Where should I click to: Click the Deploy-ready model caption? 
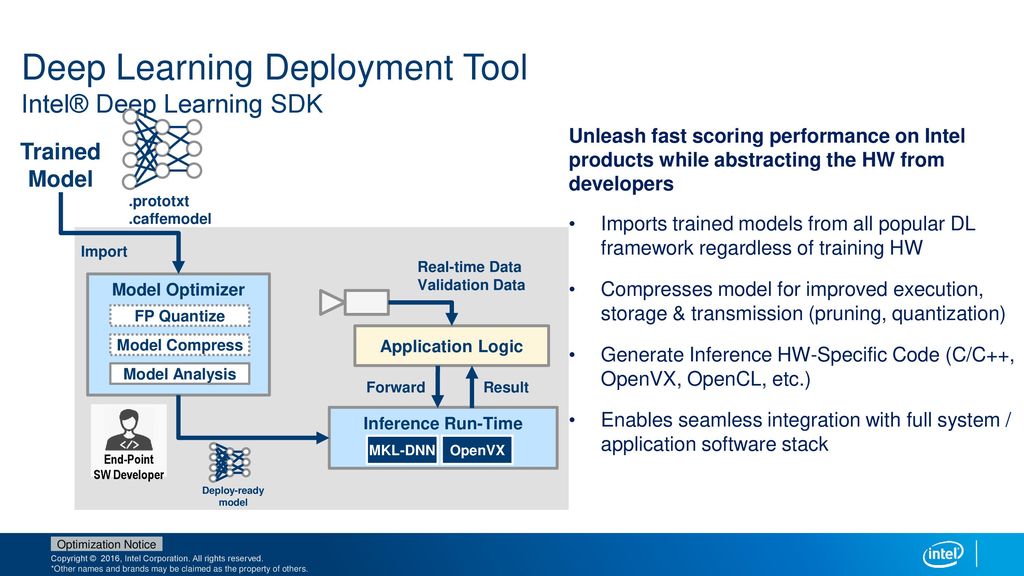point(233,496)
